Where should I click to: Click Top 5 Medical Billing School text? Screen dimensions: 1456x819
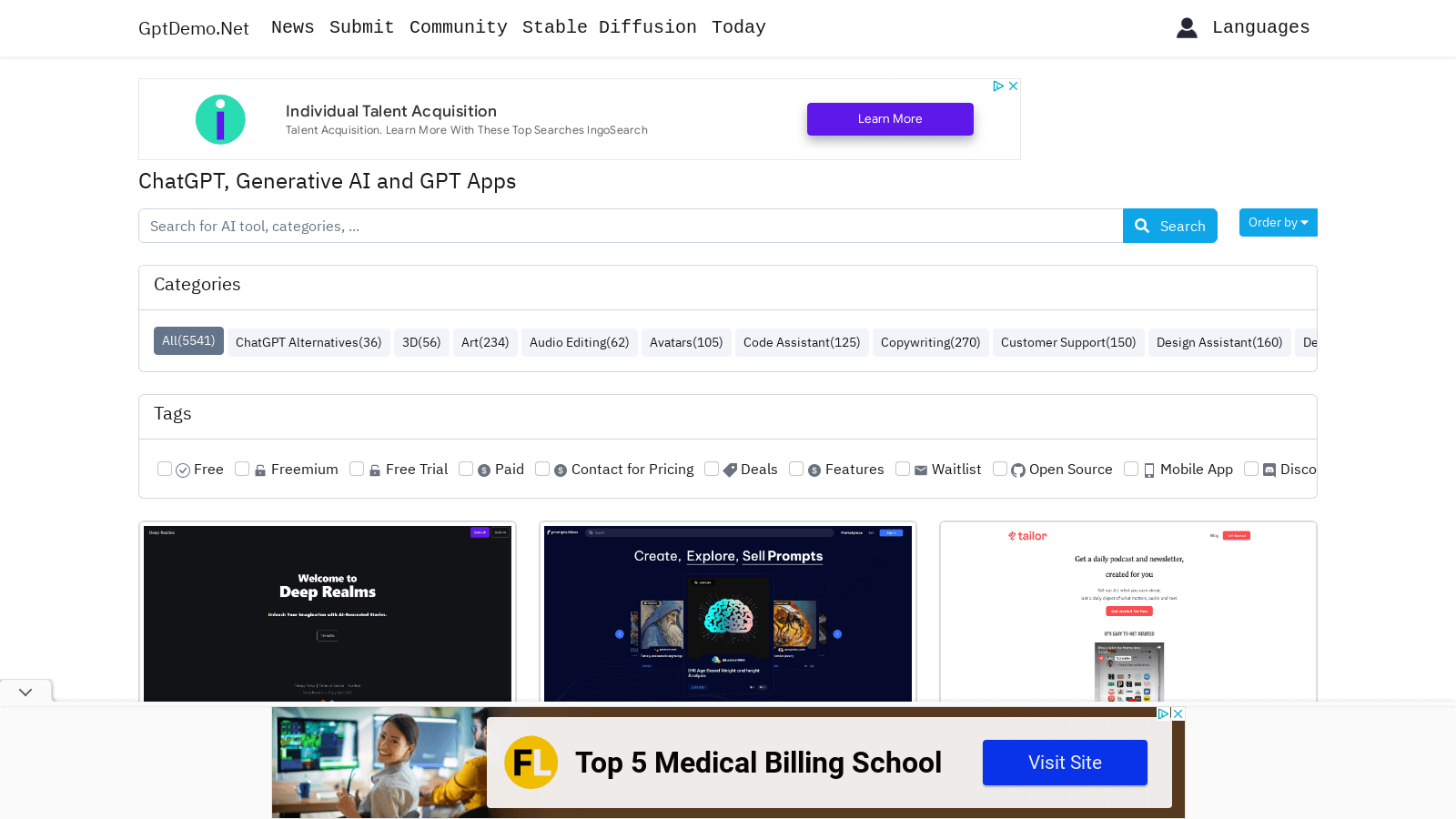pyautogui.click(x=758, y=763)
